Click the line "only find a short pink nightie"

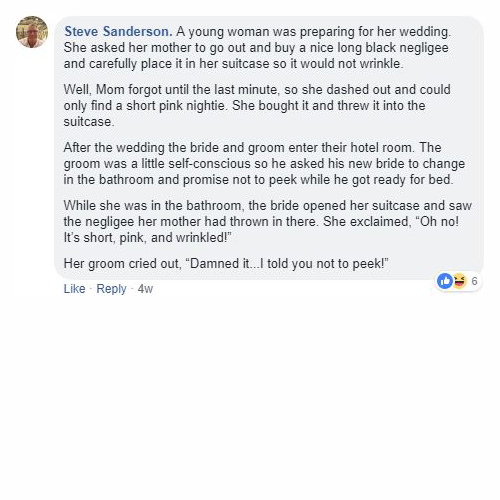coord(244,106)
